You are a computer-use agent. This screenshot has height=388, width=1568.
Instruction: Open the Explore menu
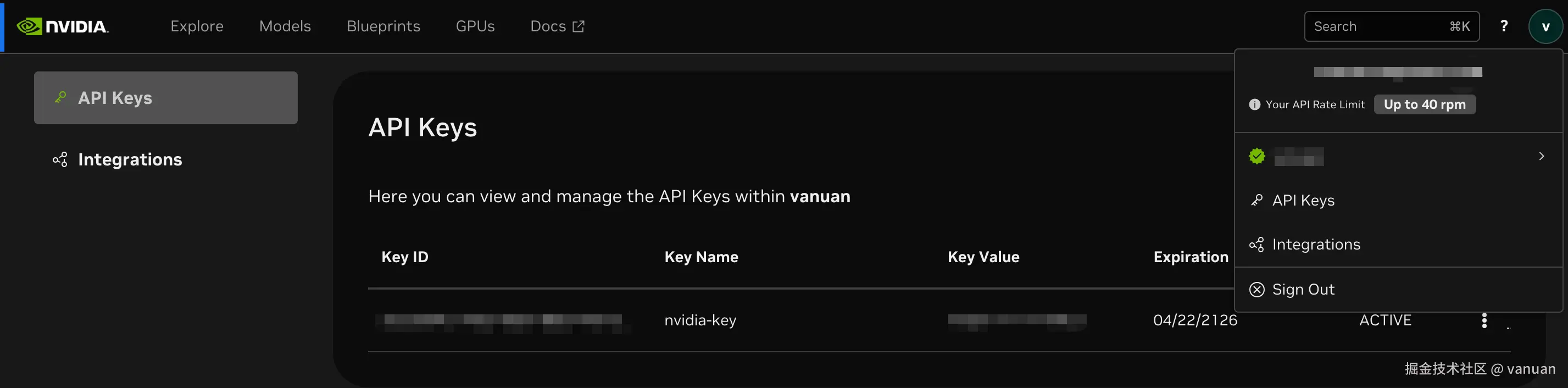point(197,26)
